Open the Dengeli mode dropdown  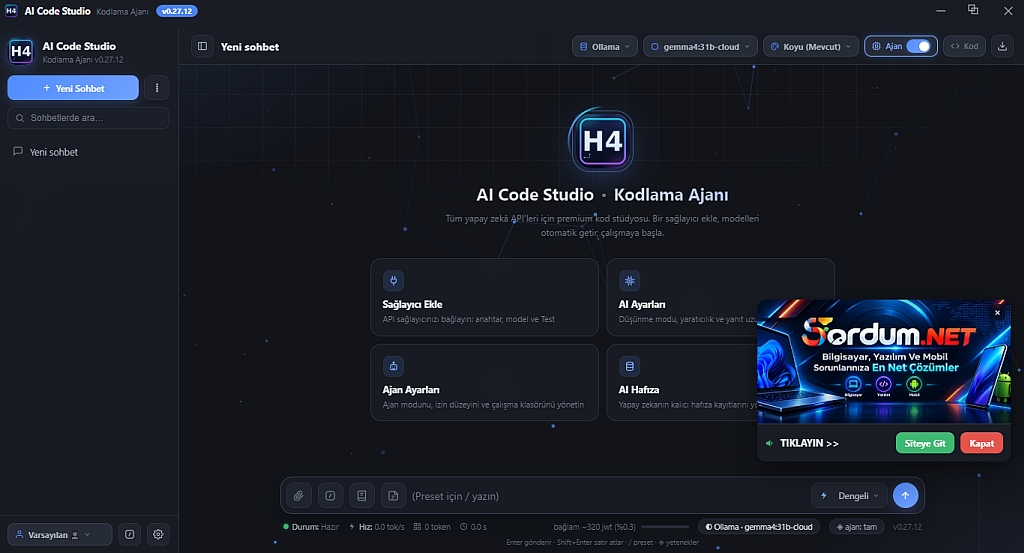[849, 496]
